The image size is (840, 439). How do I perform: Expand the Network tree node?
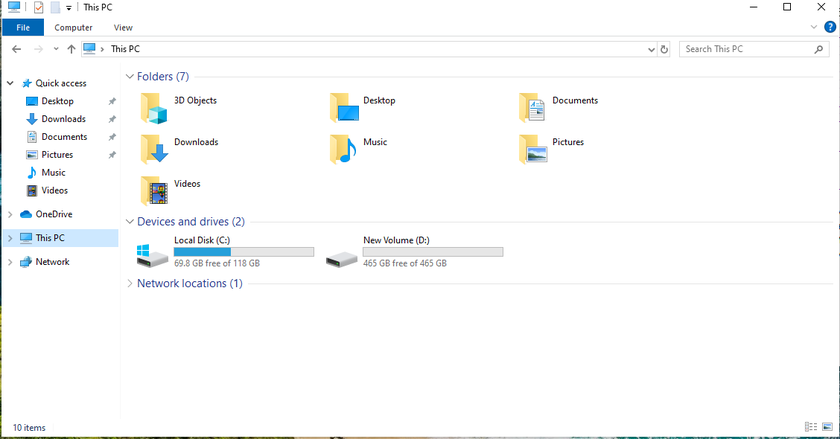click(x=10, y=262)
